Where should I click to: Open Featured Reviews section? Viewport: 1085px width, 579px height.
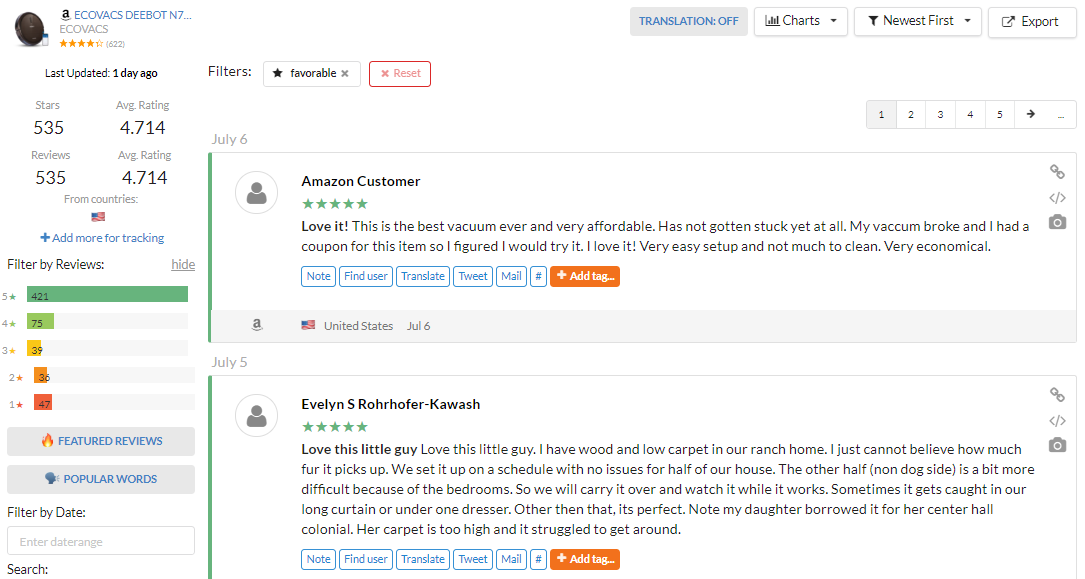tap(101, 441)
